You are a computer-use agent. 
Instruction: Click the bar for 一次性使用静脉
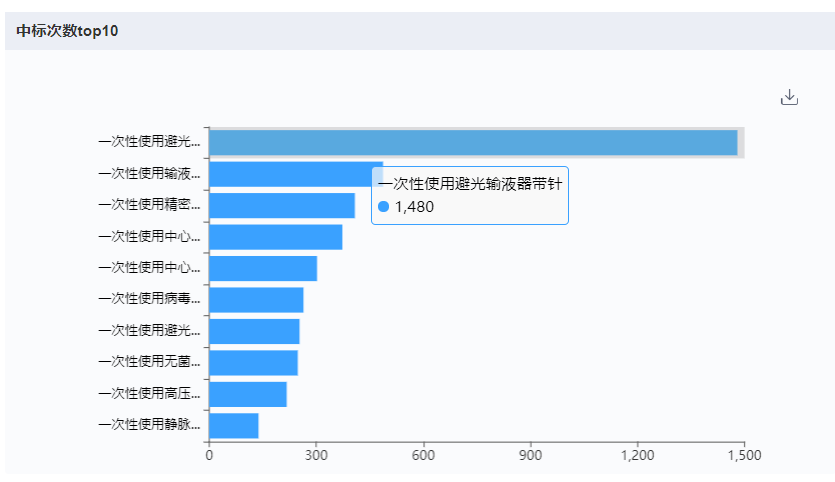tap(234, 426)
